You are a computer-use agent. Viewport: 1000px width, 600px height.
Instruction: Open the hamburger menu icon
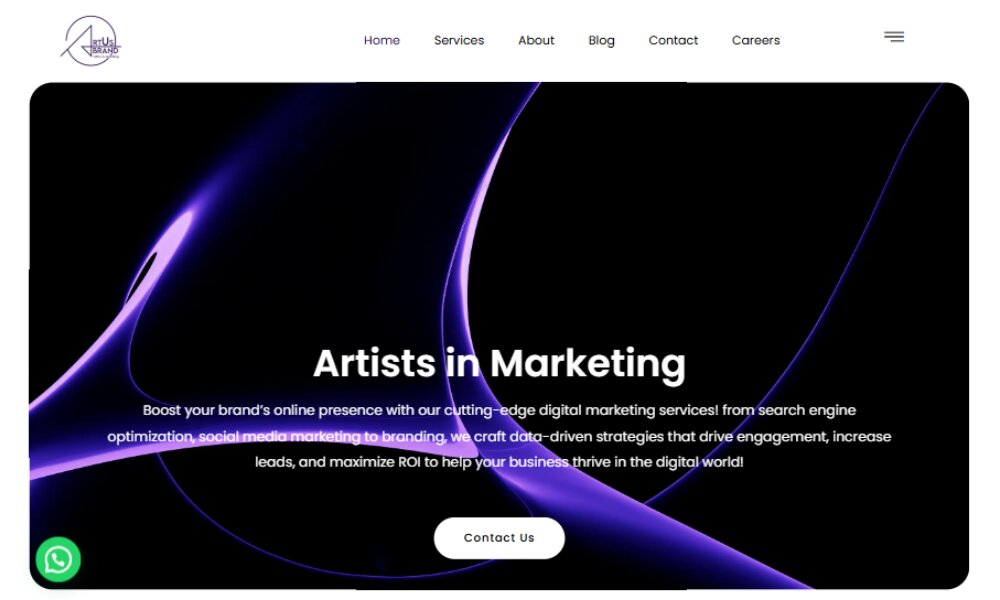pyautogui.click(x=893, y=37)
